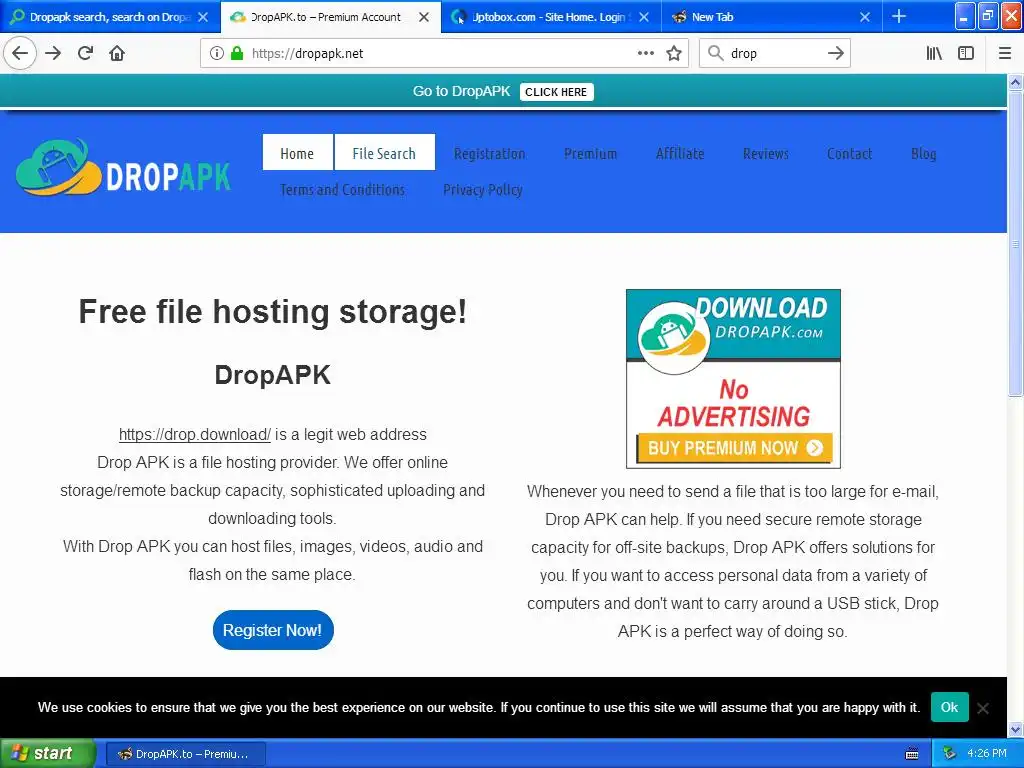Image resolution: width=1024 pixels, height=768 pixels.
Task: Show site information icon in address bar
Action: [x=217, y=54]
